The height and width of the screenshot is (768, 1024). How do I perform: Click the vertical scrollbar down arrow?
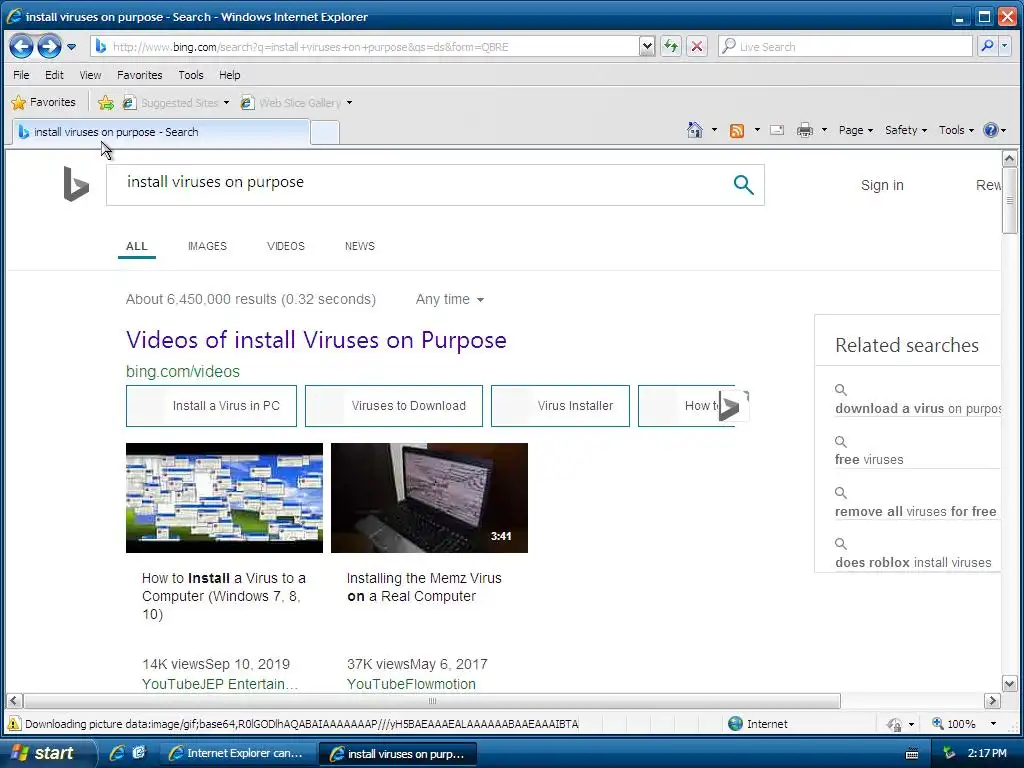coord(1009,684)
